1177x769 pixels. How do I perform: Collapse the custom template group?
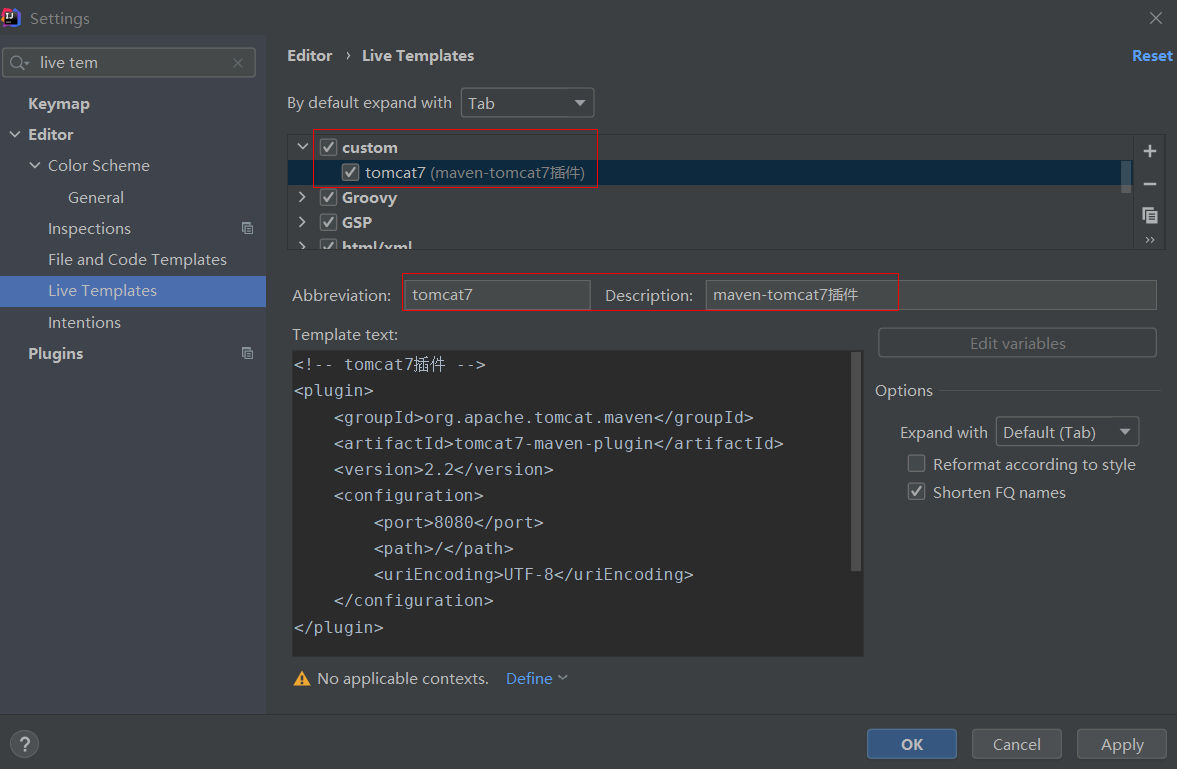pyautogui.click(x=303, y=147)
